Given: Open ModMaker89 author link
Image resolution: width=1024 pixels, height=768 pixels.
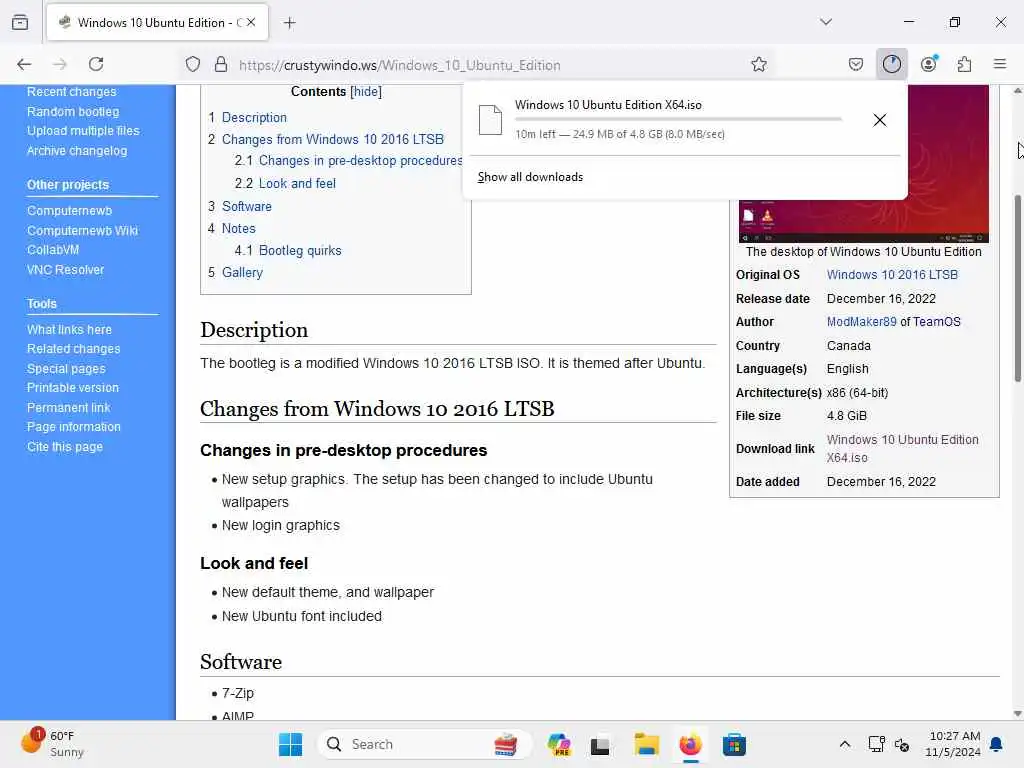Looking at the screenshot, I should pos(861,322).
